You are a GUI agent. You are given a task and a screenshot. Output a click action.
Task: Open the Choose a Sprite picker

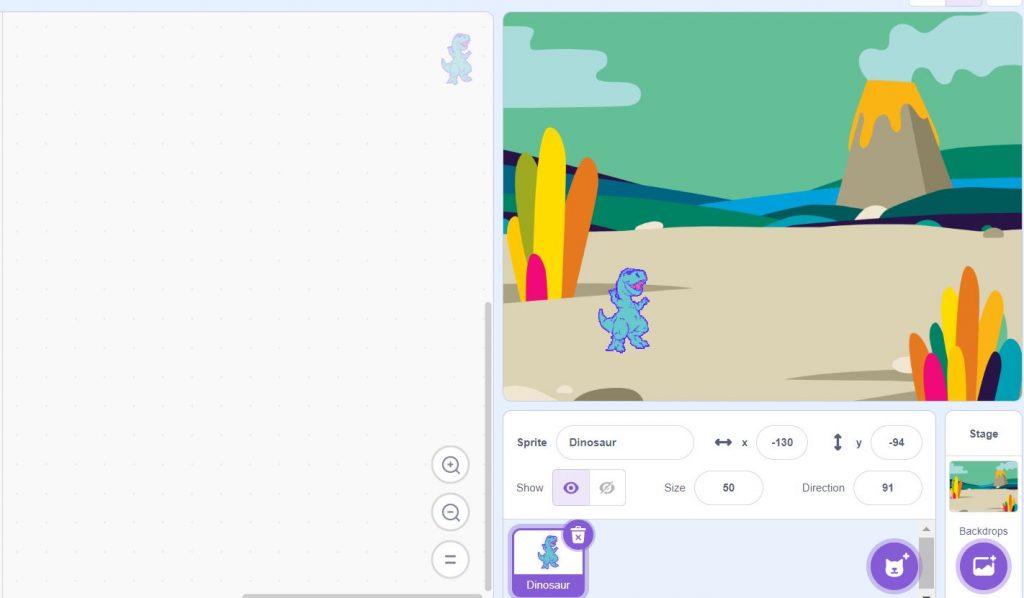(x=893, y=566)
